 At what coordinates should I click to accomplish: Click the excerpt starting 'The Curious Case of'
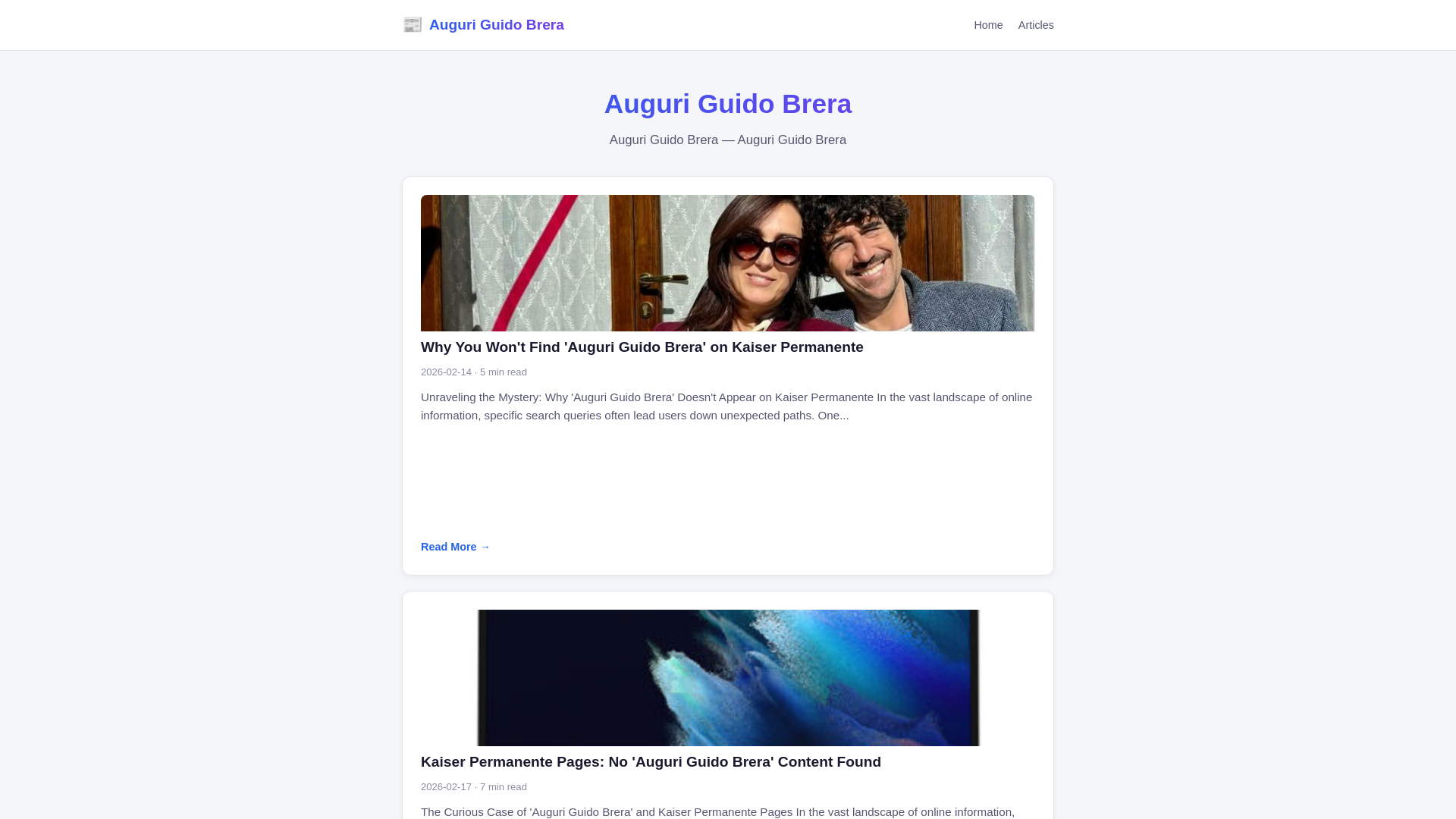(718, 812)
